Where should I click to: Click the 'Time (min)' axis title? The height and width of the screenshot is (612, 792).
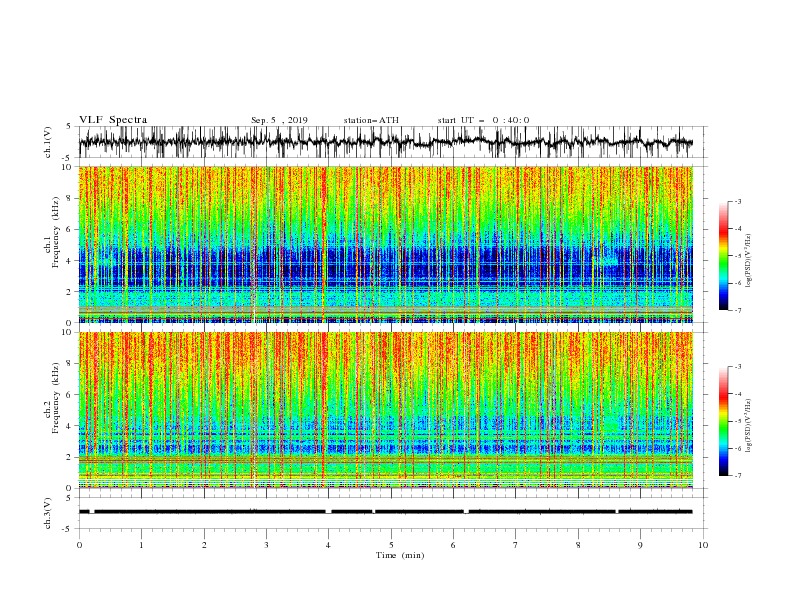pos(400,555)
